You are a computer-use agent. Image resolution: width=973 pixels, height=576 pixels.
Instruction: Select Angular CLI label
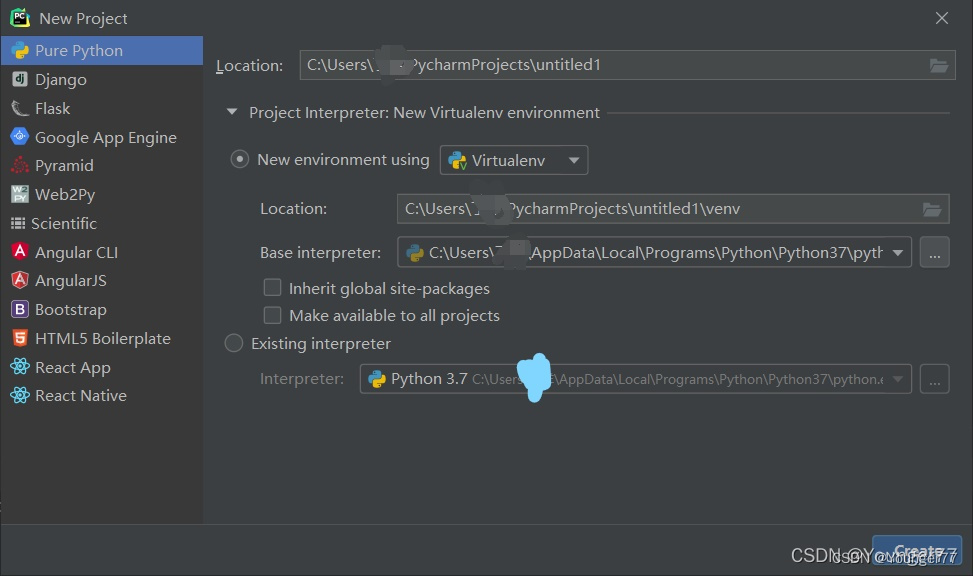tap(76, 253)
